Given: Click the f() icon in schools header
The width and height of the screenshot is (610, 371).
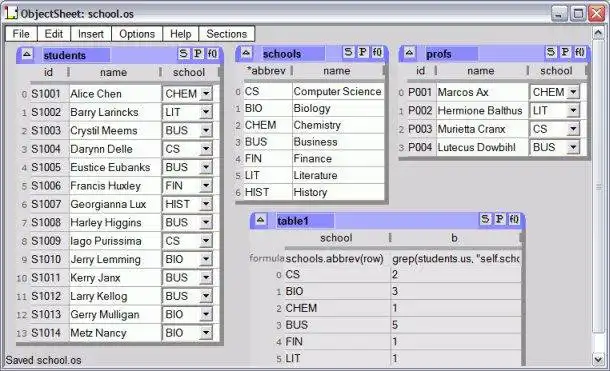Looking at the screenshot, I should [x=377, y=52].
